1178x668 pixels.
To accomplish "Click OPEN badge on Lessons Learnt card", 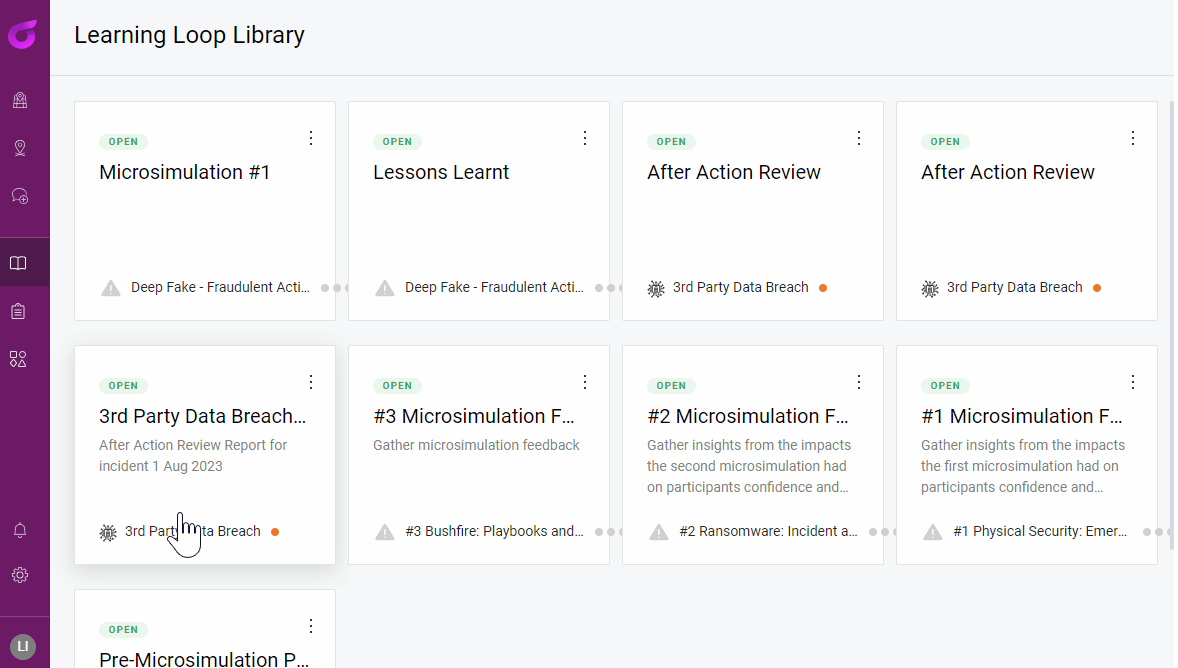I will click(397, 141).
